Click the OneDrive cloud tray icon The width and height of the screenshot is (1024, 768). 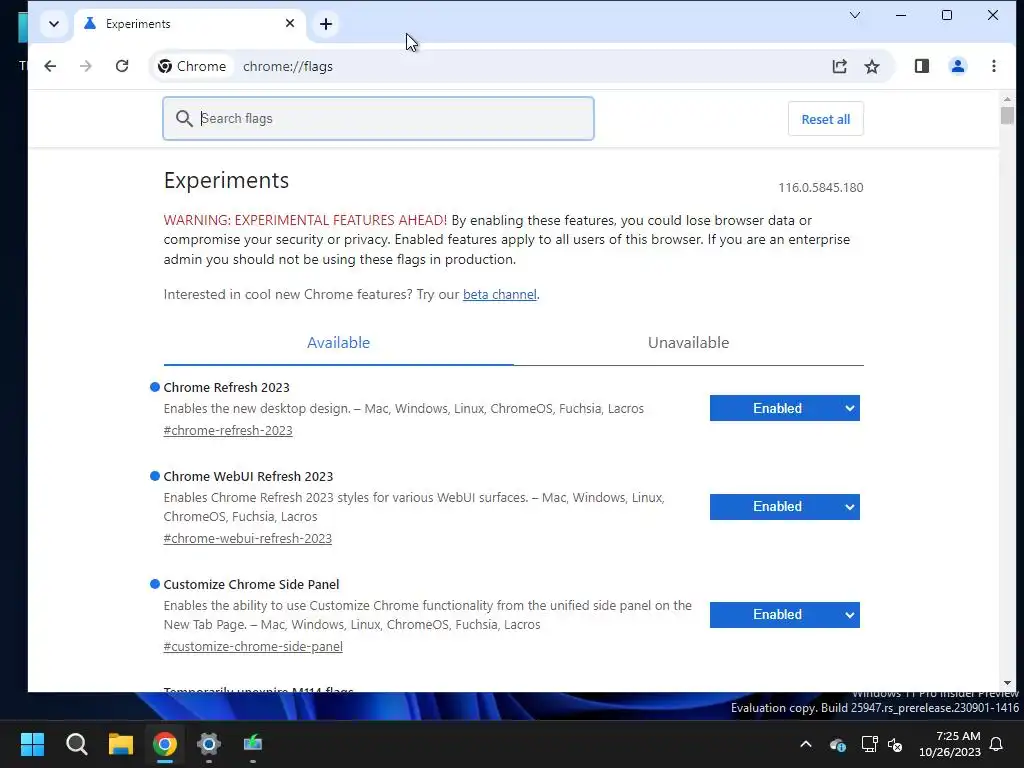(x=837, y=744)
